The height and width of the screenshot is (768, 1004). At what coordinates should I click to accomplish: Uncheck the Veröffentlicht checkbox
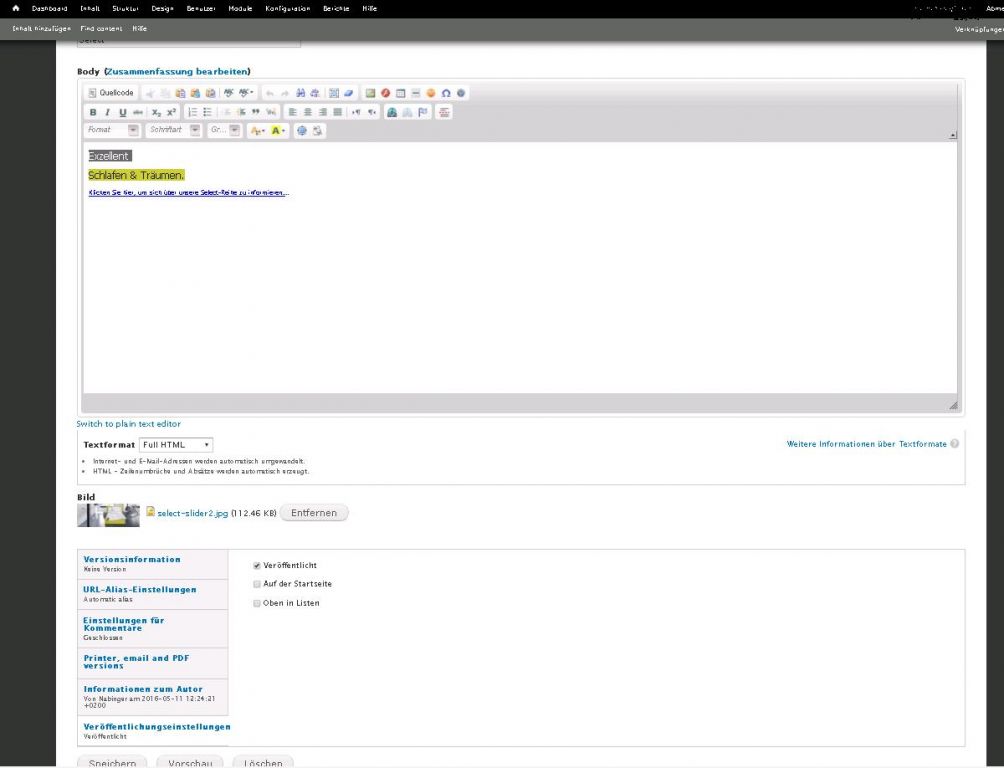257,565
